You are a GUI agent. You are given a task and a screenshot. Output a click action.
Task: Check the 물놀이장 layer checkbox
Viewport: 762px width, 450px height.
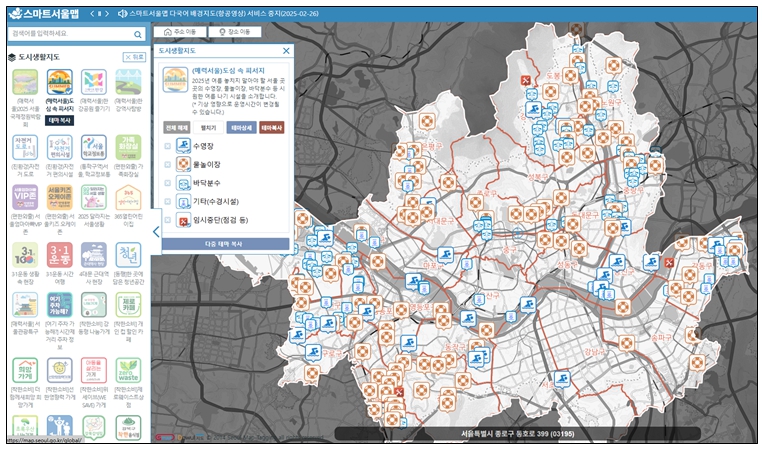point(168,164)
